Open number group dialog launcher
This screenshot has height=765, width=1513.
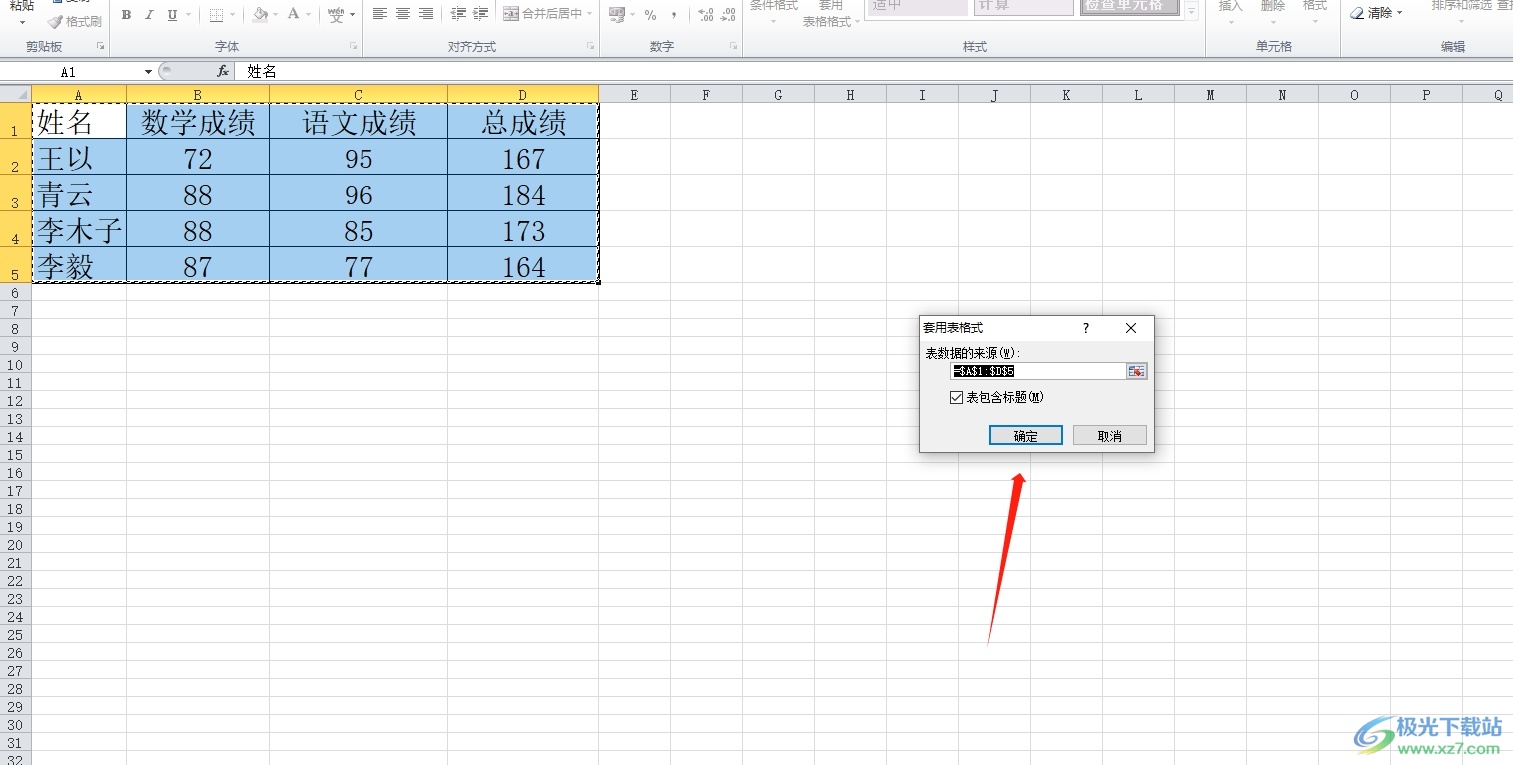click(x=733, y=47)
